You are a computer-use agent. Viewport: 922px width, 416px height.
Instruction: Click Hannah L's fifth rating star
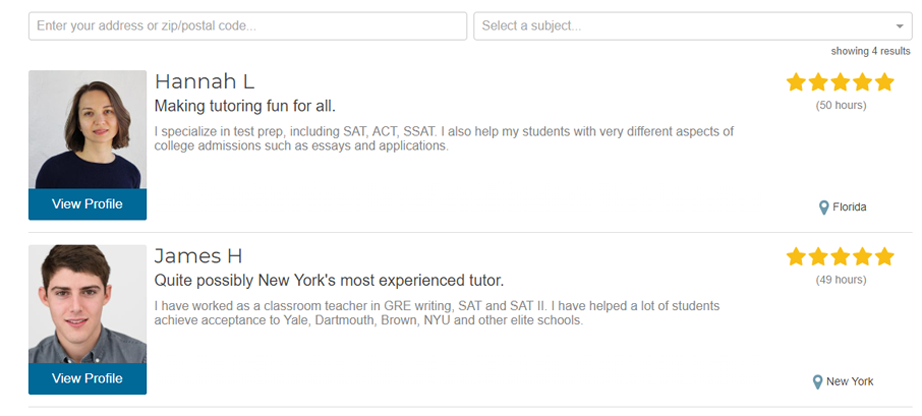[x=884, y=82]
